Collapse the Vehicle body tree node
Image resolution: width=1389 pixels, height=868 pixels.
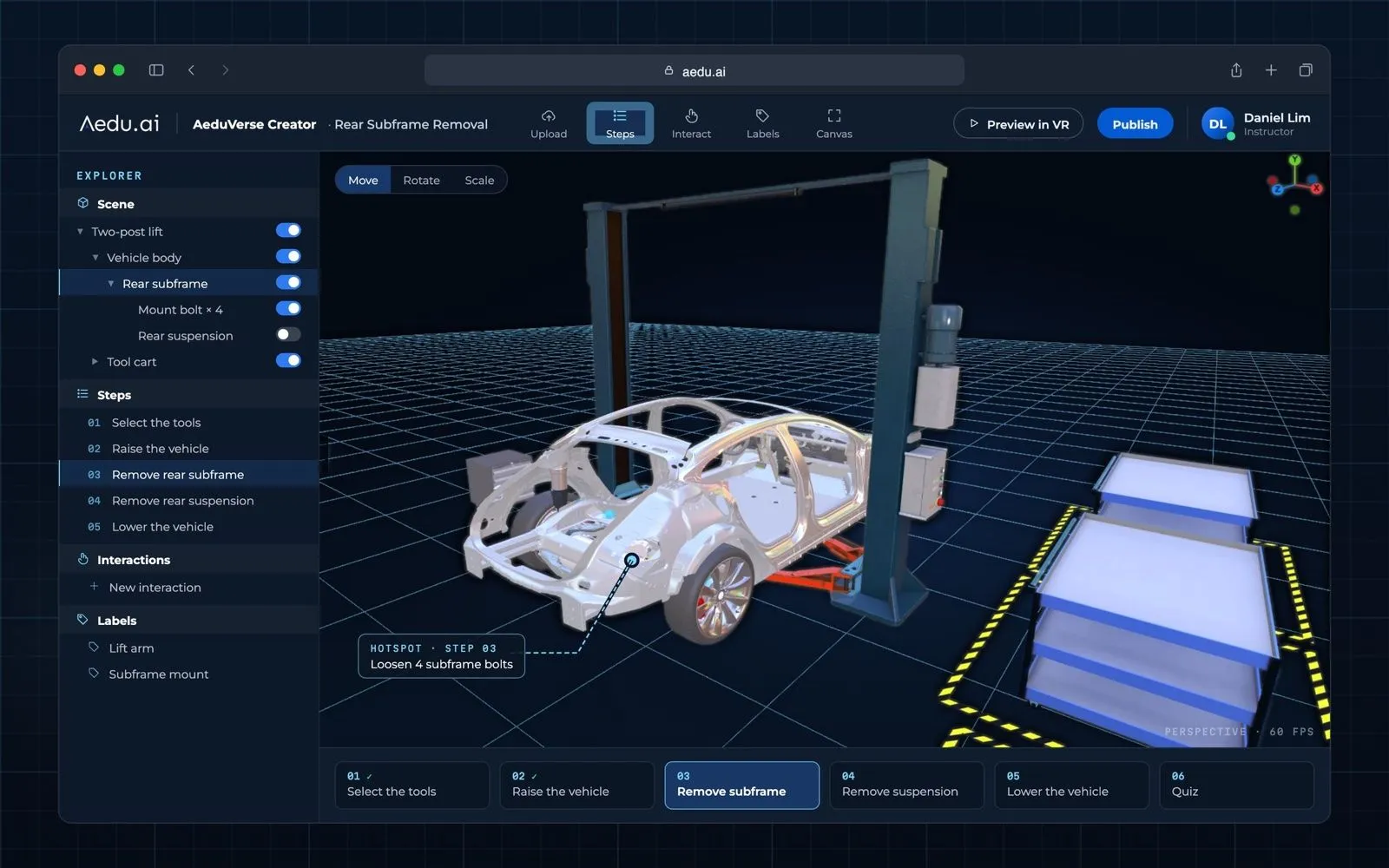click(x=95, y=258)
